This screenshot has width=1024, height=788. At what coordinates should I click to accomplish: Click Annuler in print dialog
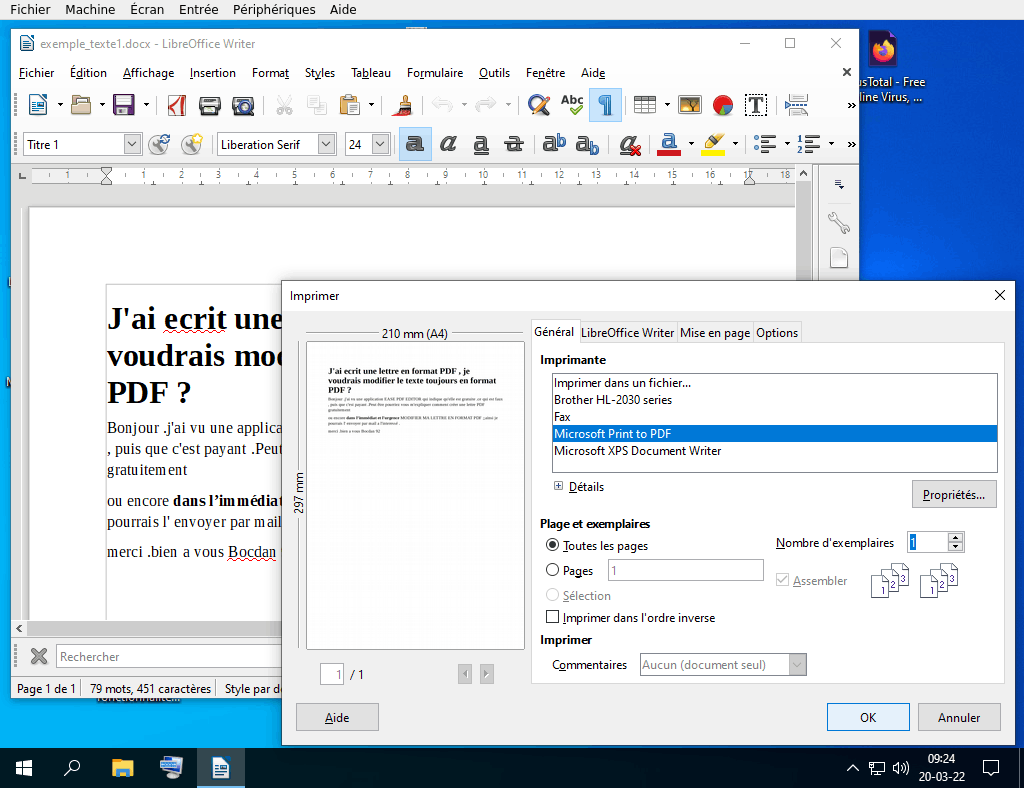959,717
